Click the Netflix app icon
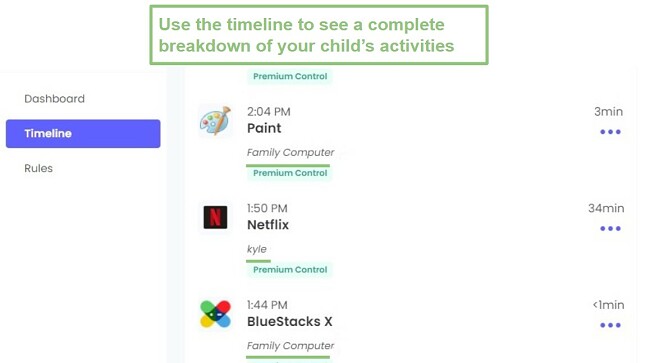This screenshot has width=650, height=363. pyautogui.click(x=215, y=217)
